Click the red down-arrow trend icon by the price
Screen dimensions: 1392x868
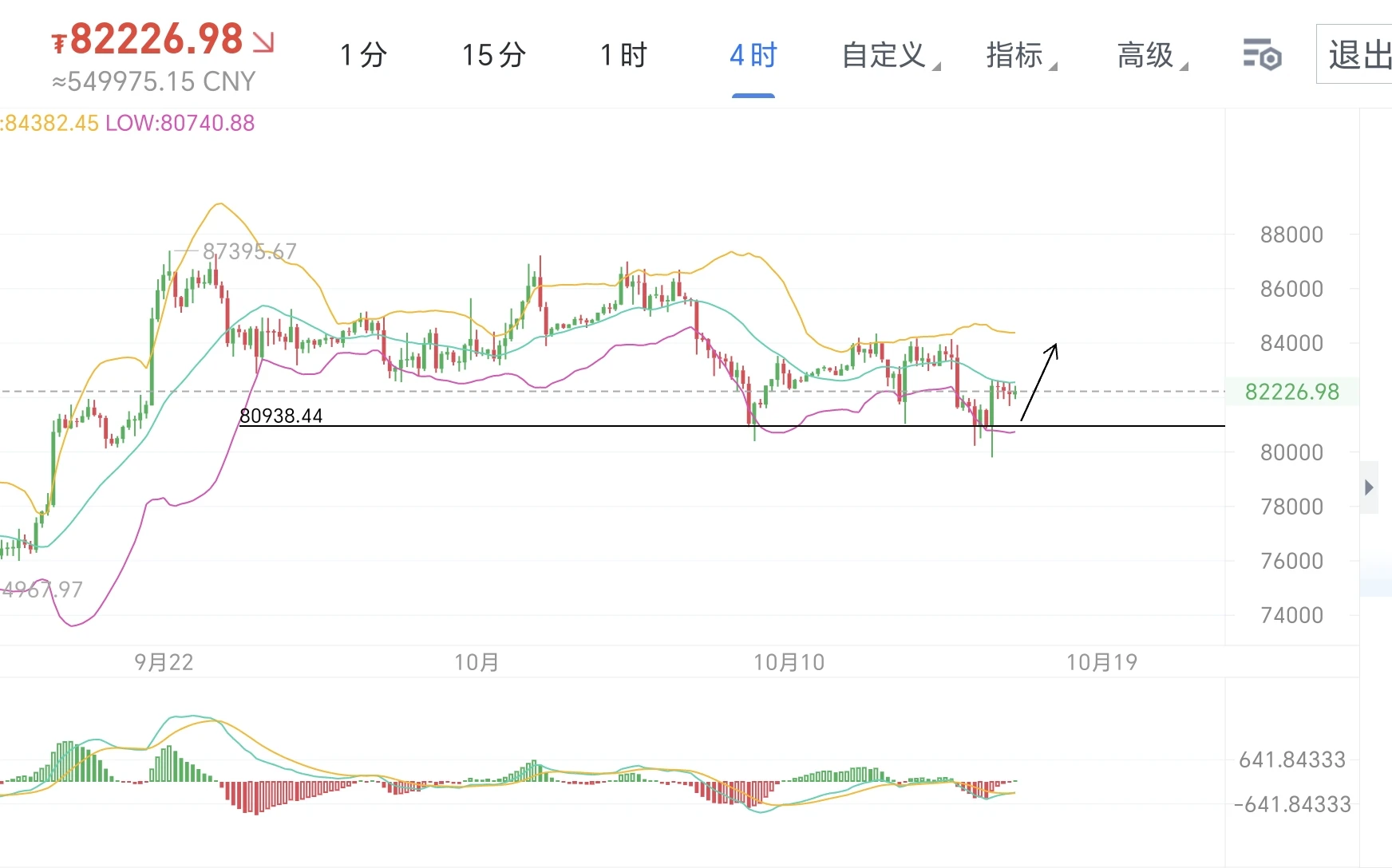pos(264,41)
